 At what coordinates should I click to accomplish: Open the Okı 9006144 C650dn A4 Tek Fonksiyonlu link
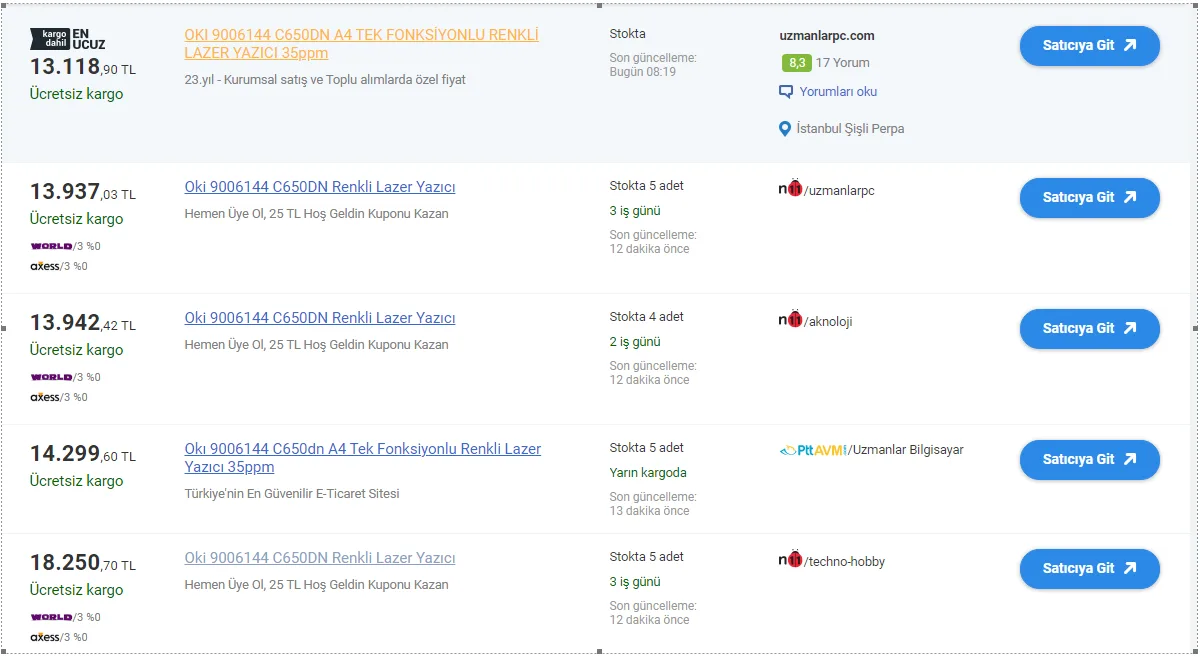[363, 458]
